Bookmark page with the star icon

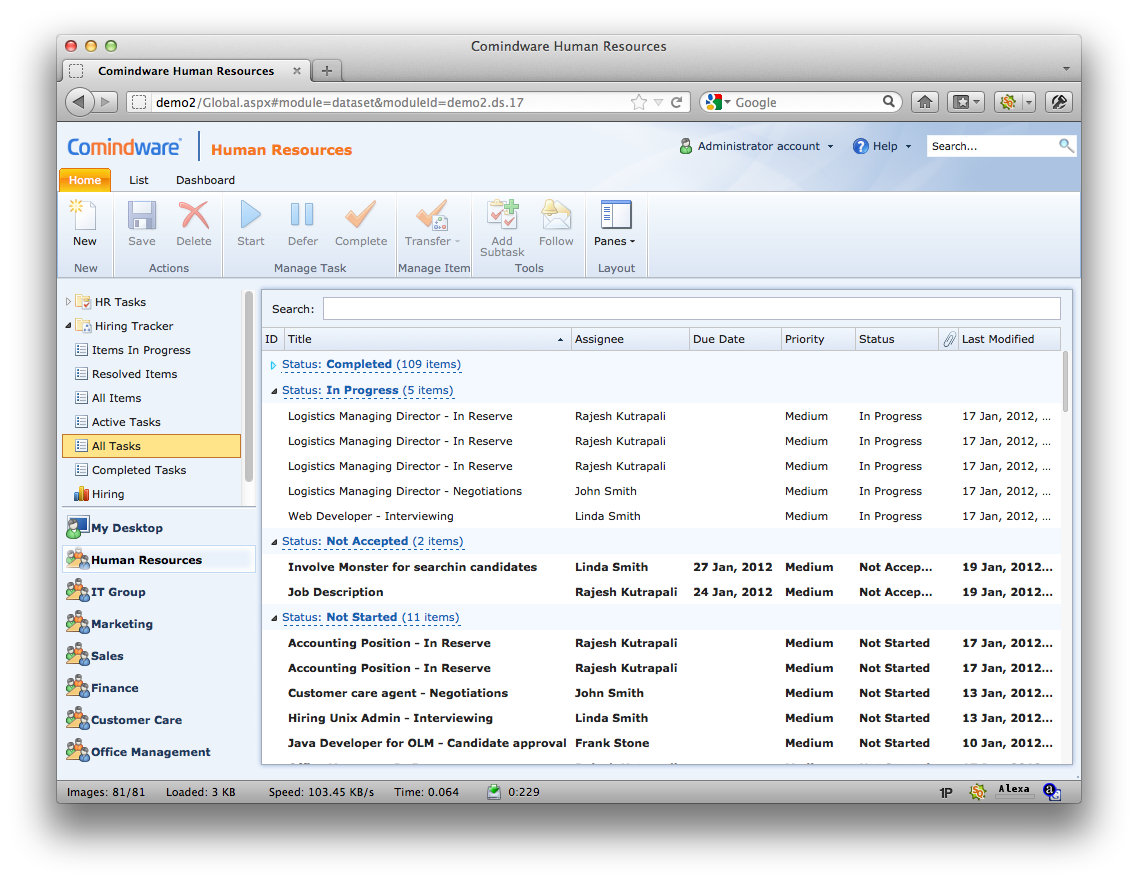(x=639, y=102)
